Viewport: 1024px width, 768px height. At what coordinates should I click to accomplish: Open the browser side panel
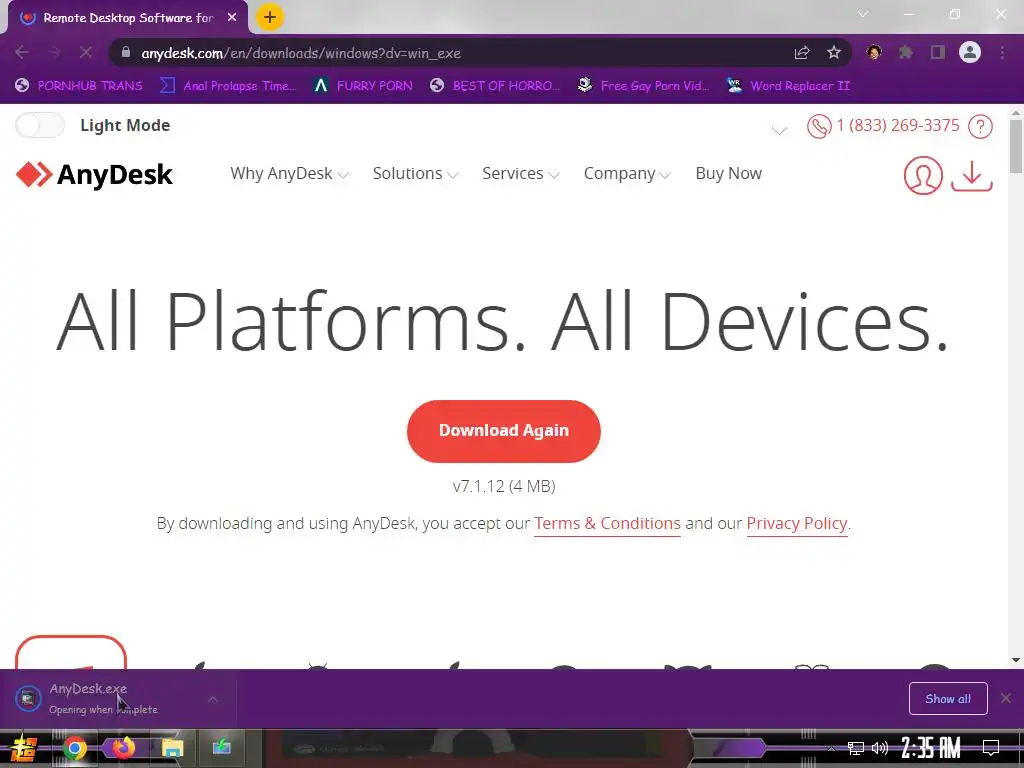pyautogui.click(x=938, y=52)
